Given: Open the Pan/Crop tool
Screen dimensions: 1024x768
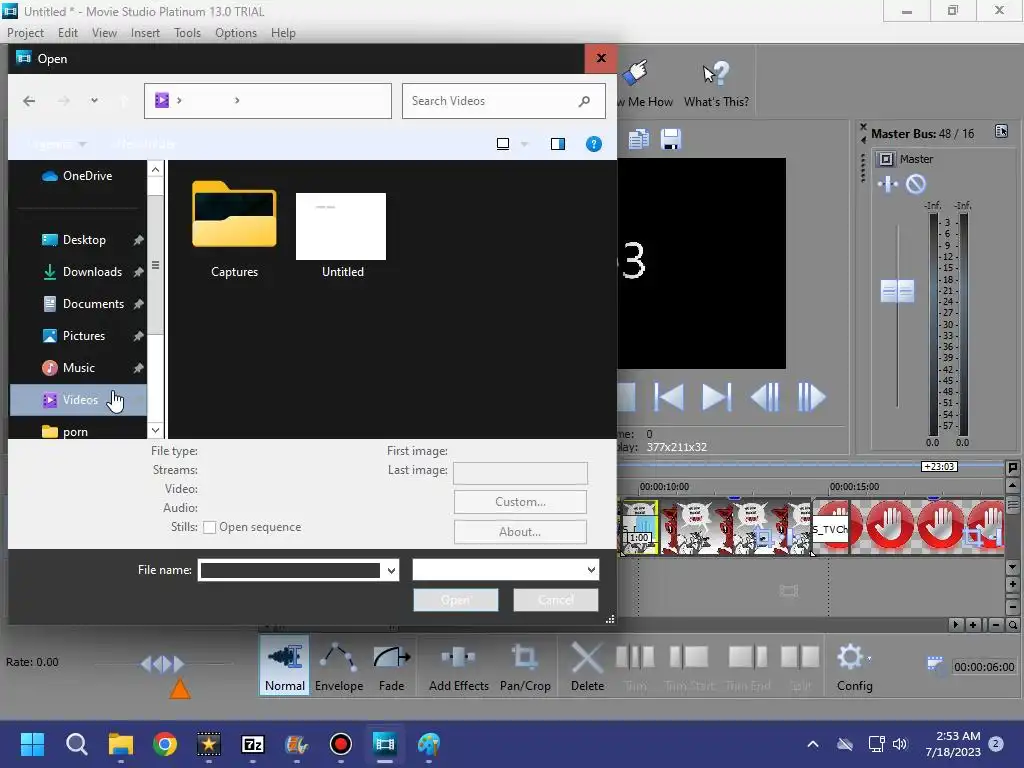Looking at the screenshot, I should 525,665.
